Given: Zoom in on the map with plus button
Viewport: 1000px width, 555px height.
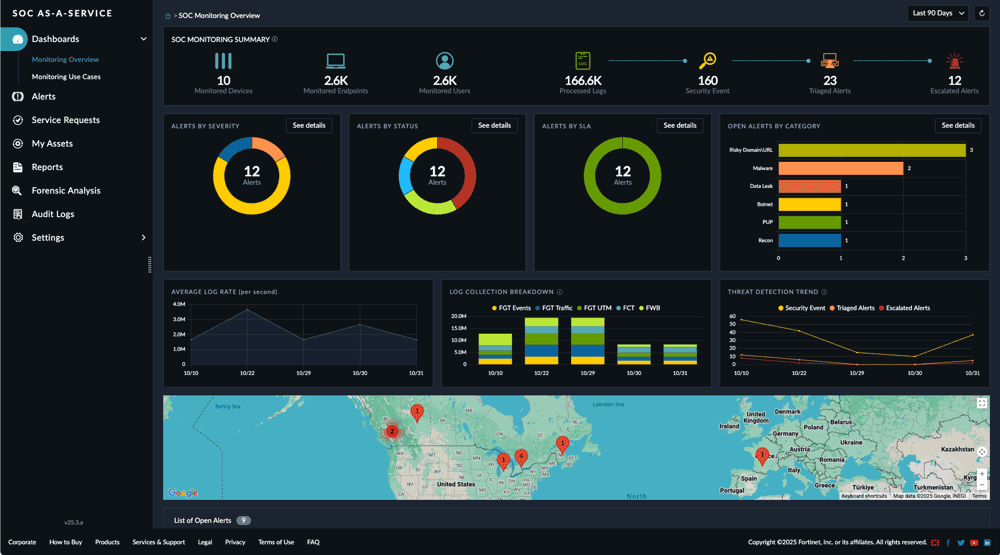Looking at the screenshot, I should (x=982, y=475).
